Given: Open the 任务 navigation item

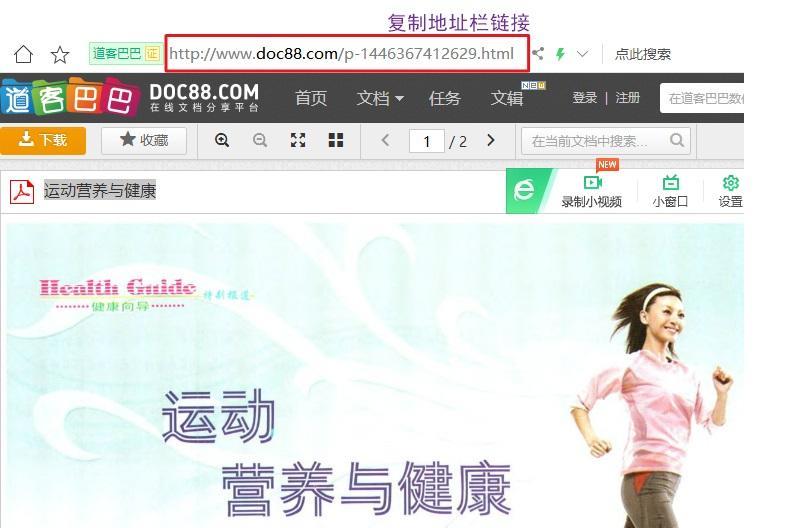Looking at the screenshot, I should point(445,98).
